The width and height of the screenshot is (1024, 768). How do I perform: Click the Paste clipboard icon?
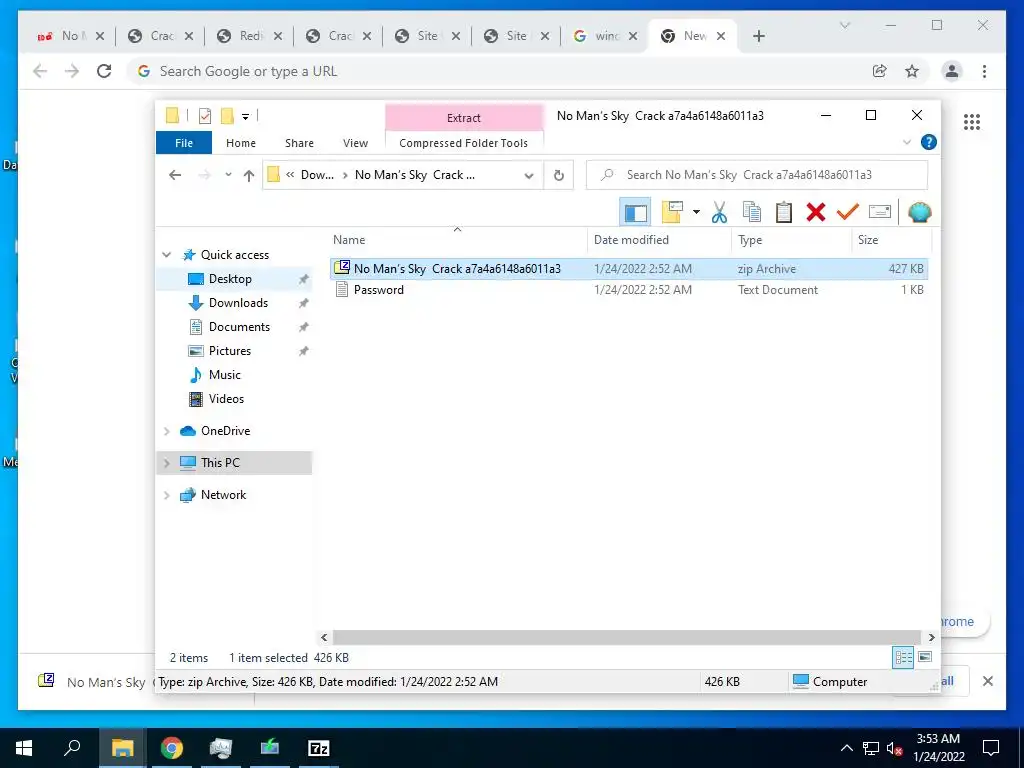coord(784,212)
